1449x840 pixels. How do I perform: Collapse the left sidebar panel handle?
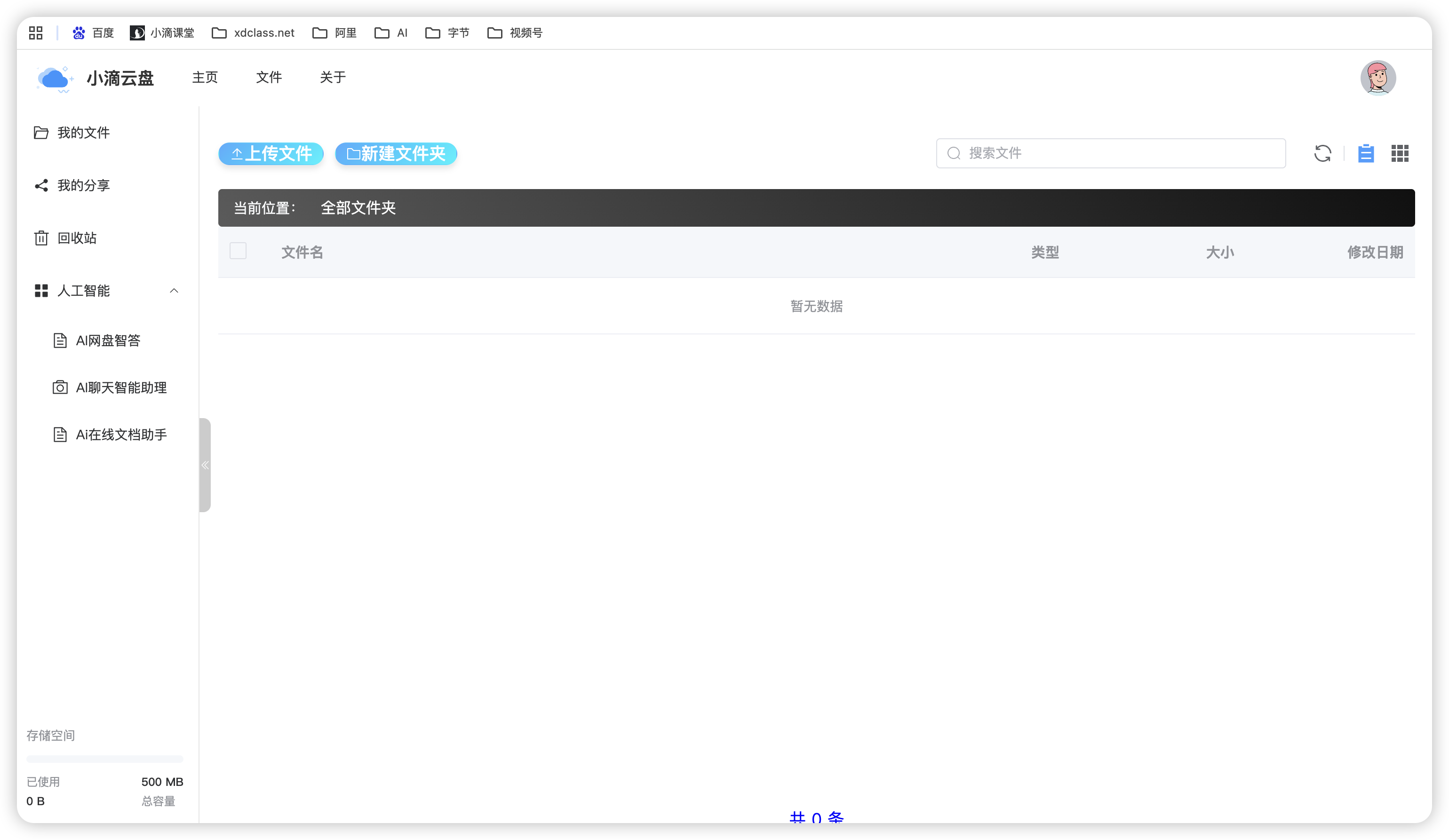205,465
